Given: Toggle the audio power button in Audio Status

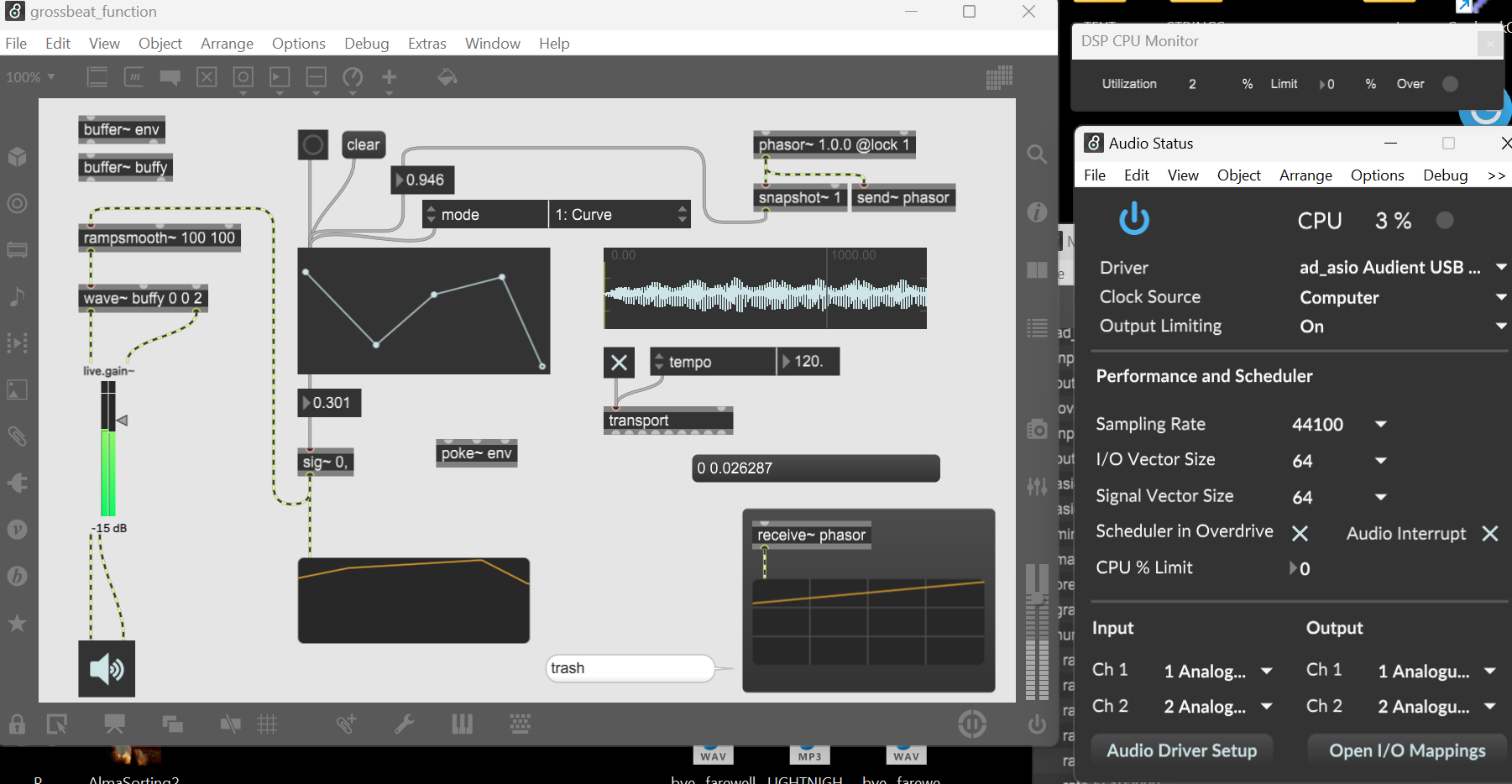Looking at the screenshot, I should point(1133,219).
